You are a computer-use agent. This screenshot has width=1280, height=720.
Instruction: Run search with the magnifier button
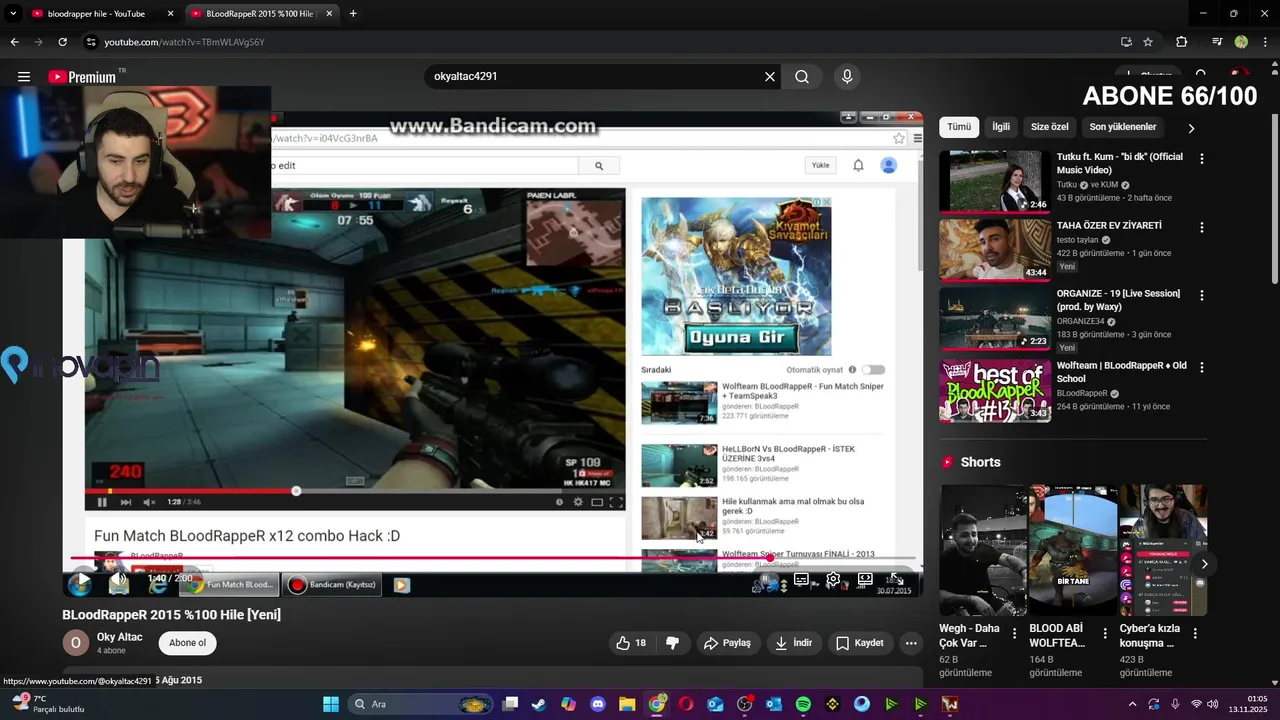point(802,77)
